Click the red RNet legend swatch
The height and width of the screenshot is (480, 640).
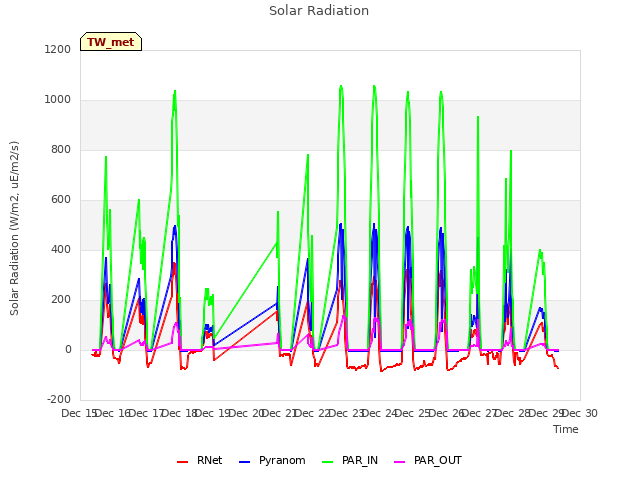[182, 462]
